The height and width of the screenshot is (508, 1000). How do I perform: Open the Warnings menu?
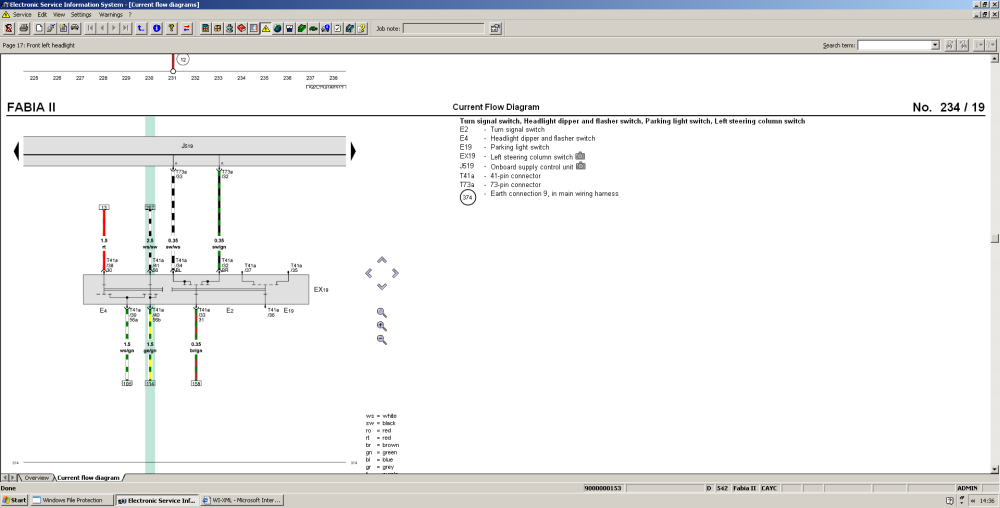pyautogui.click(x=110, y=14)
